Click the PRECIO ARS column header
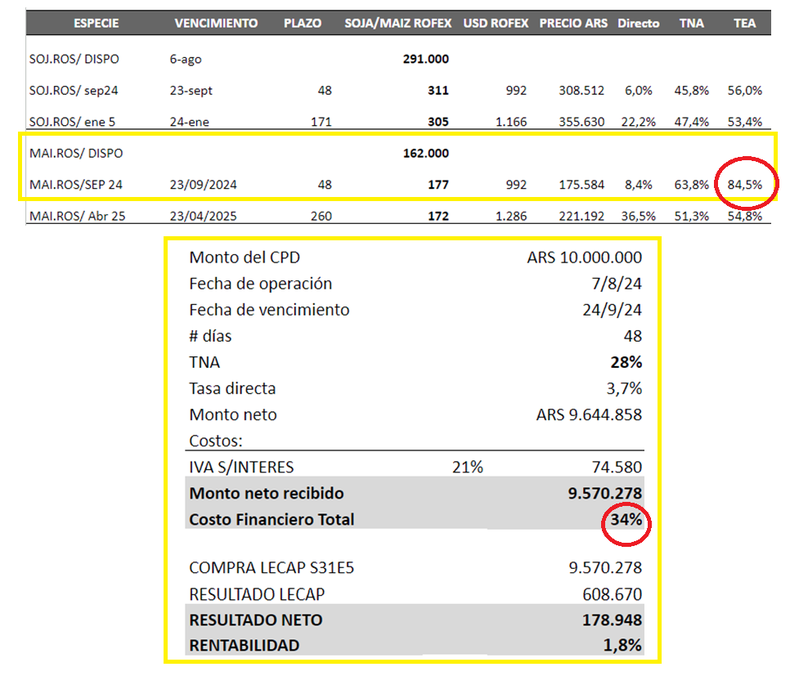Image resolution: width=790 pixels, height=676 pixels. tap(573, 23)
